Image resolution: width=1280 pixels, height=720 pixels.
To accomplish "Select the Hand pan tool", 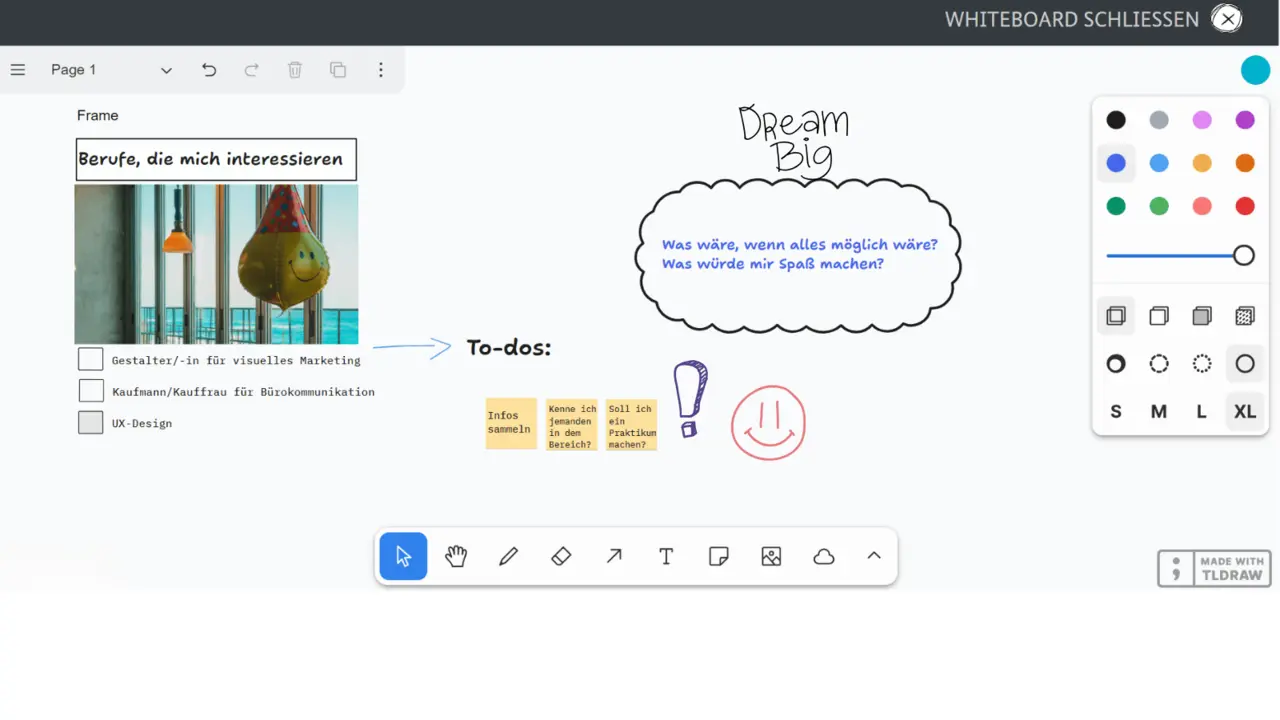I will click(456, 556).
